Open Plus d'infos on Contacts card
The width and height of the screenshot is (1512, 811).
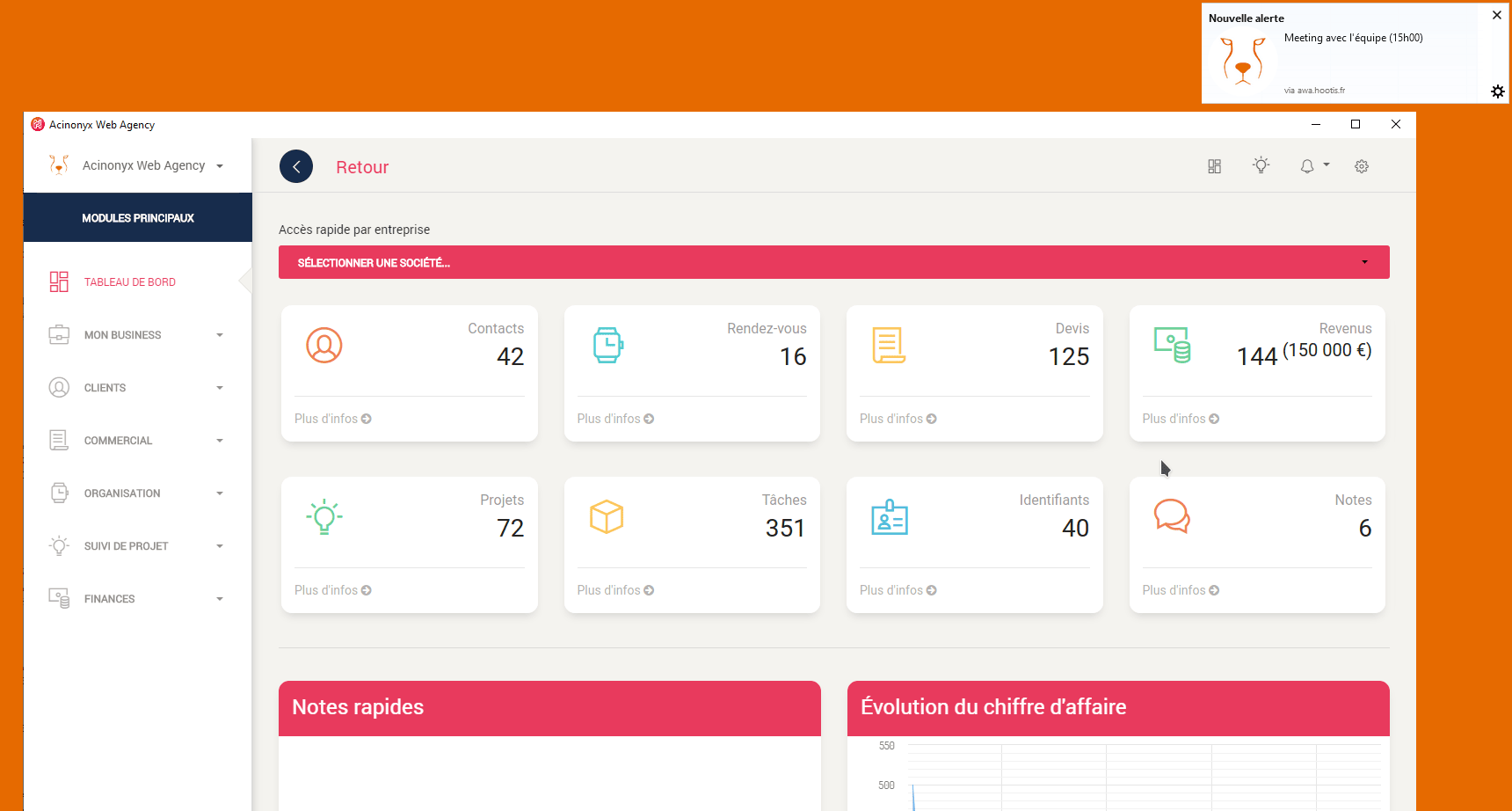332,419
